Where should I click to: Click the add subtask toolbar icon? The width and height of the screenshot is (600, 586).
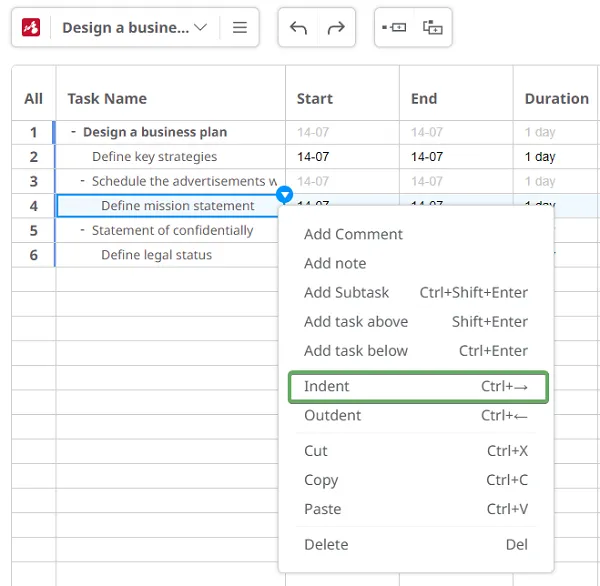click(x=432, y=28)
